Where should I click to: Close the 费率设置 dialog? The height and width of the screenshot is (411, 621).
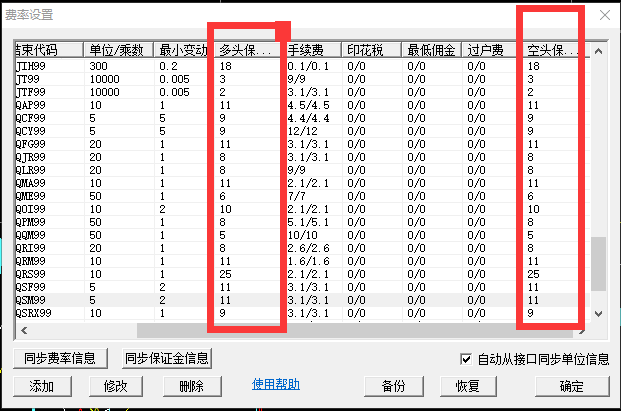point(604,15)
